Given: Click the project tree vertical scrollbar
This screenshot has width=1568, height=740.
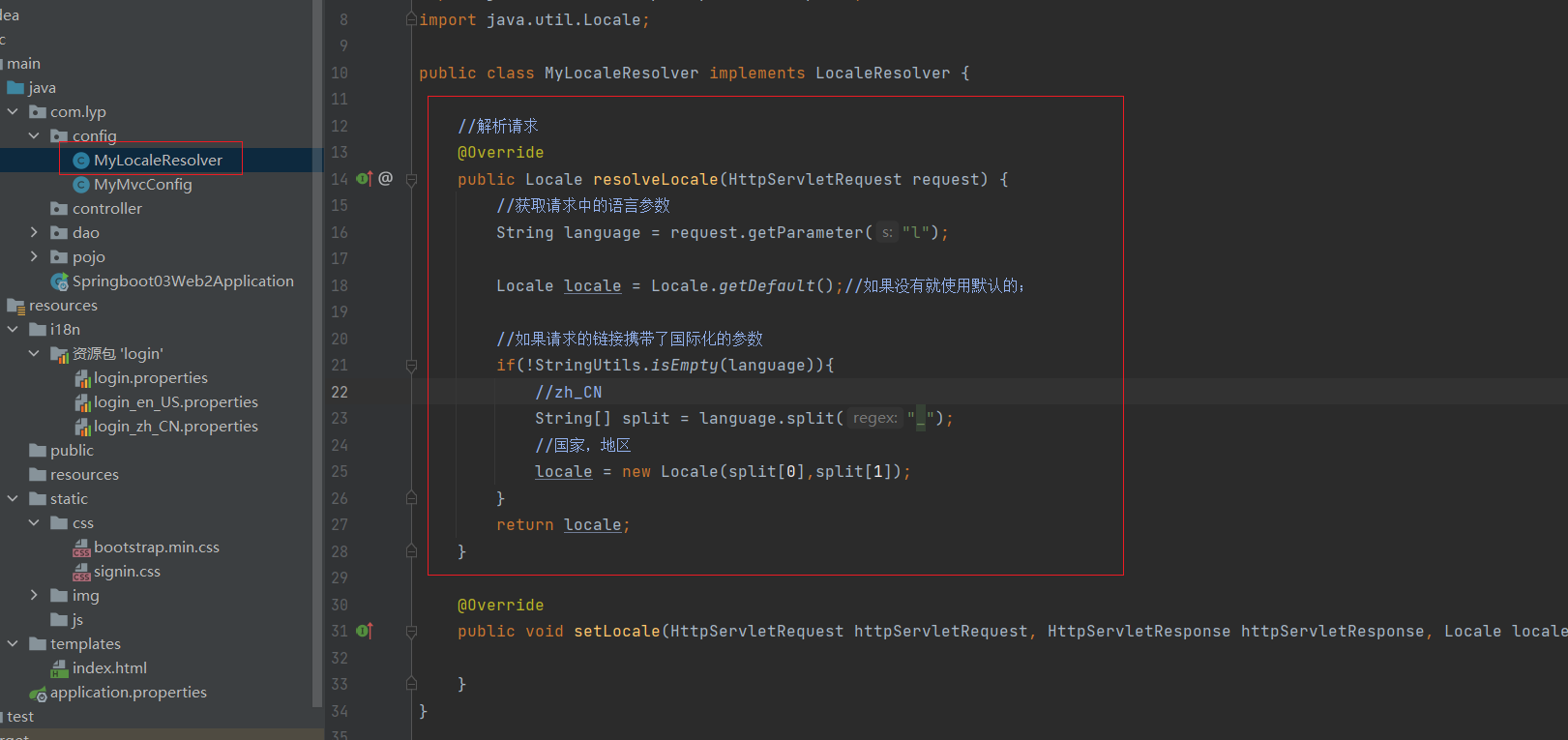Looking at the screenshot, I should pyautogui.click(x=317, y=353).
